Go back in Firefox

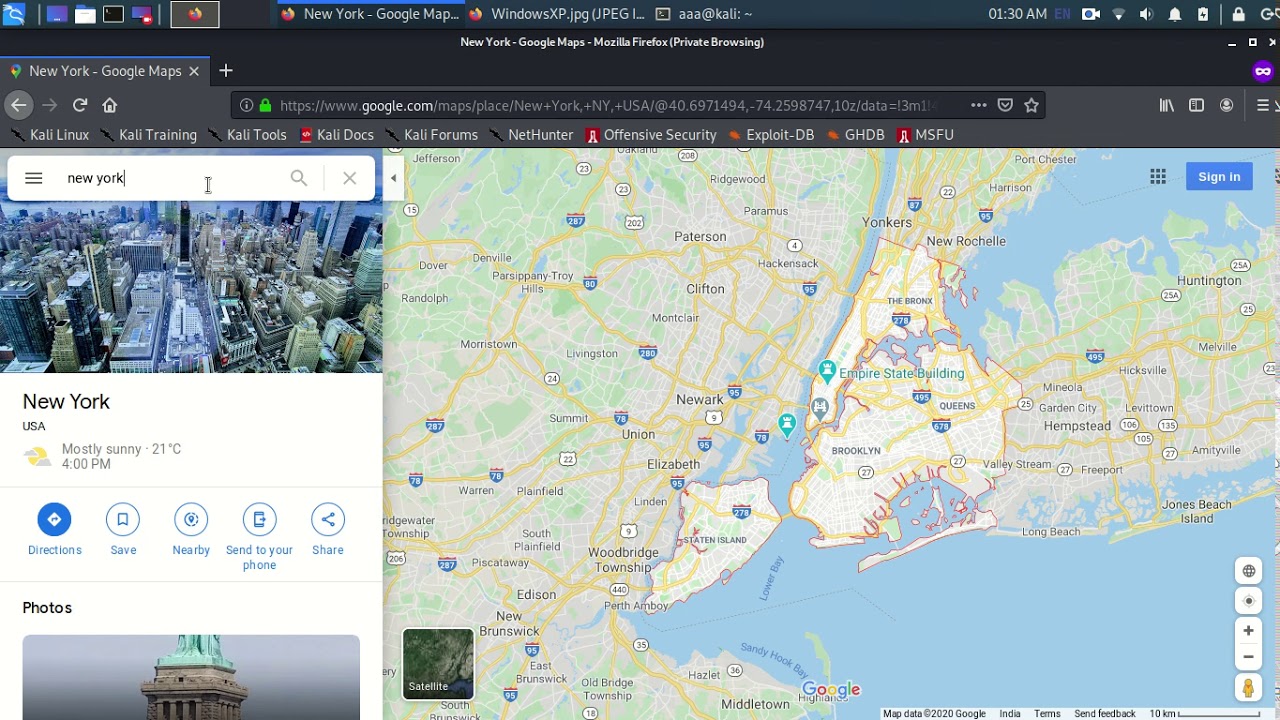[18, 105]
